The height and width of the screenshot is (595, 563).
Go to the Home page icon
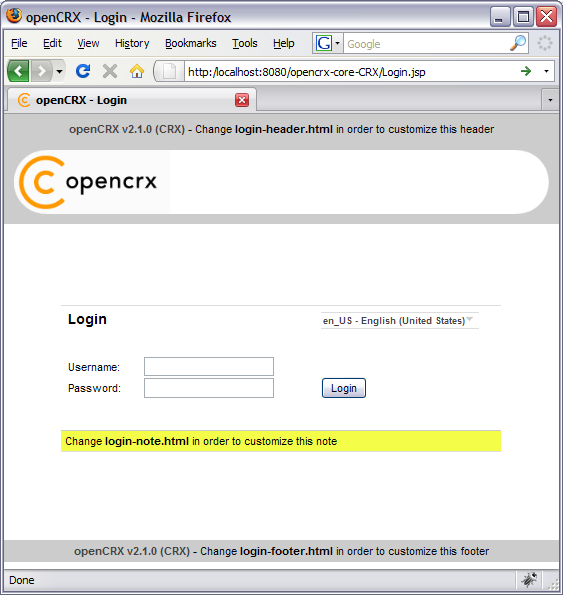(x=137, y=71)
